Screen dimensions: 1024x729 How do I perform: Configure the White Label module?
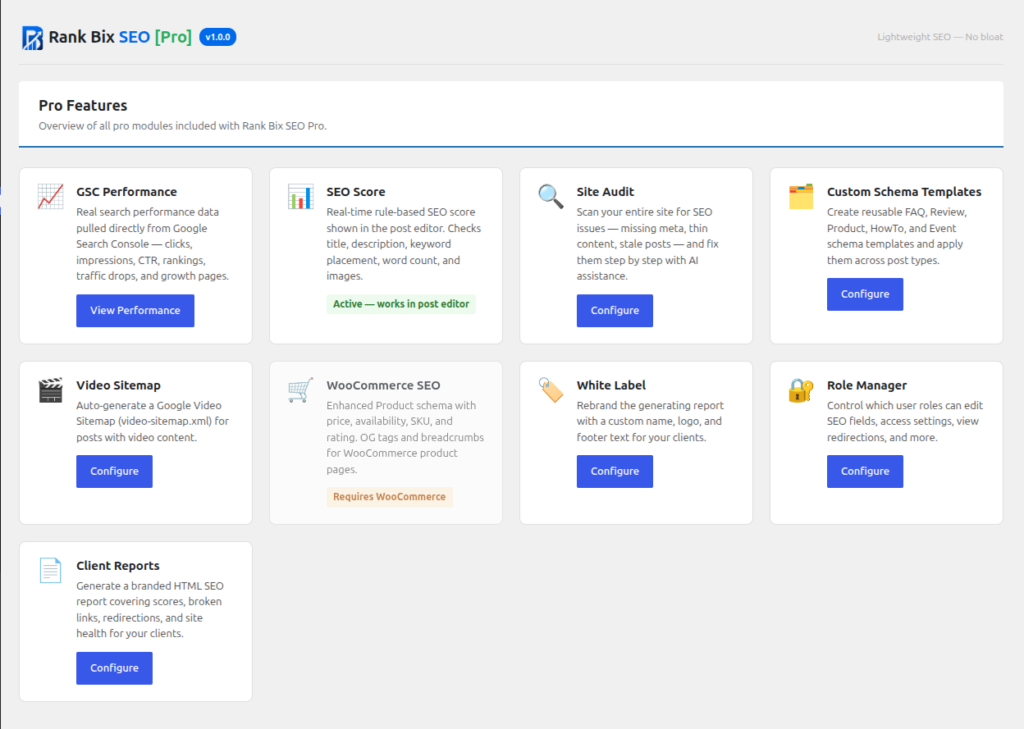tap(615, 471)
